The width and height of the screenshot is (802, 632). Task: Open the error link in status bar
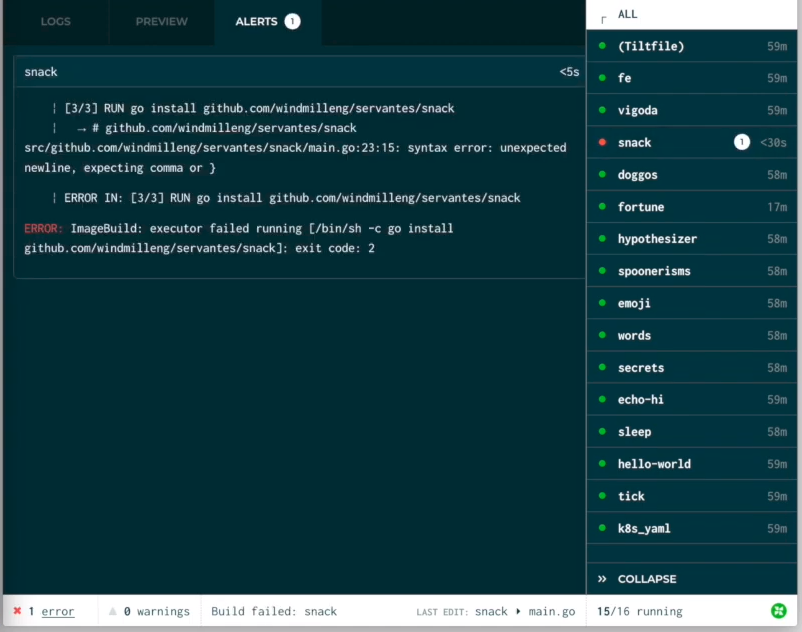click(58, 611)
